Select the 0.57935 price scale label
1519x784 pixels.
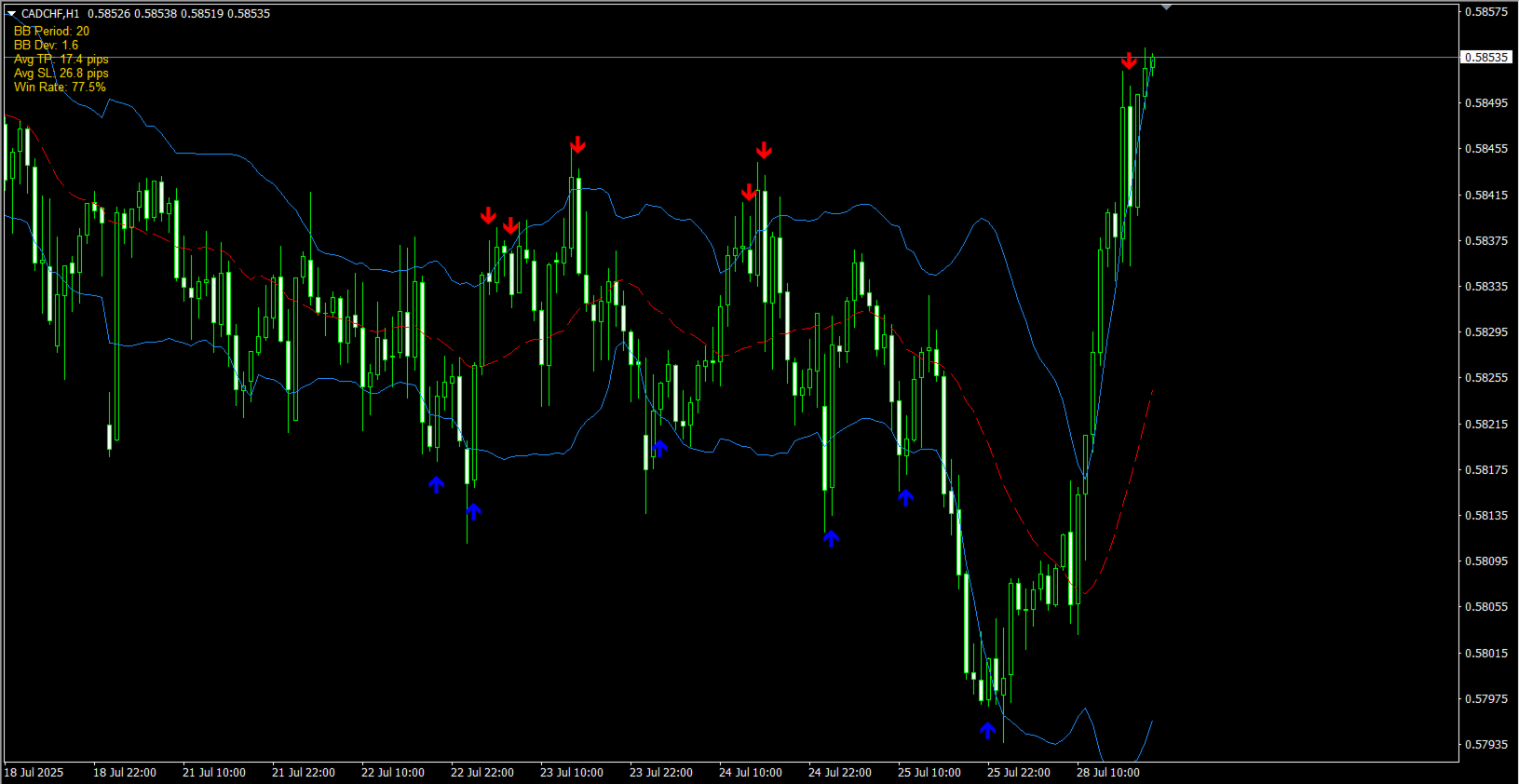coord(1486,745)
